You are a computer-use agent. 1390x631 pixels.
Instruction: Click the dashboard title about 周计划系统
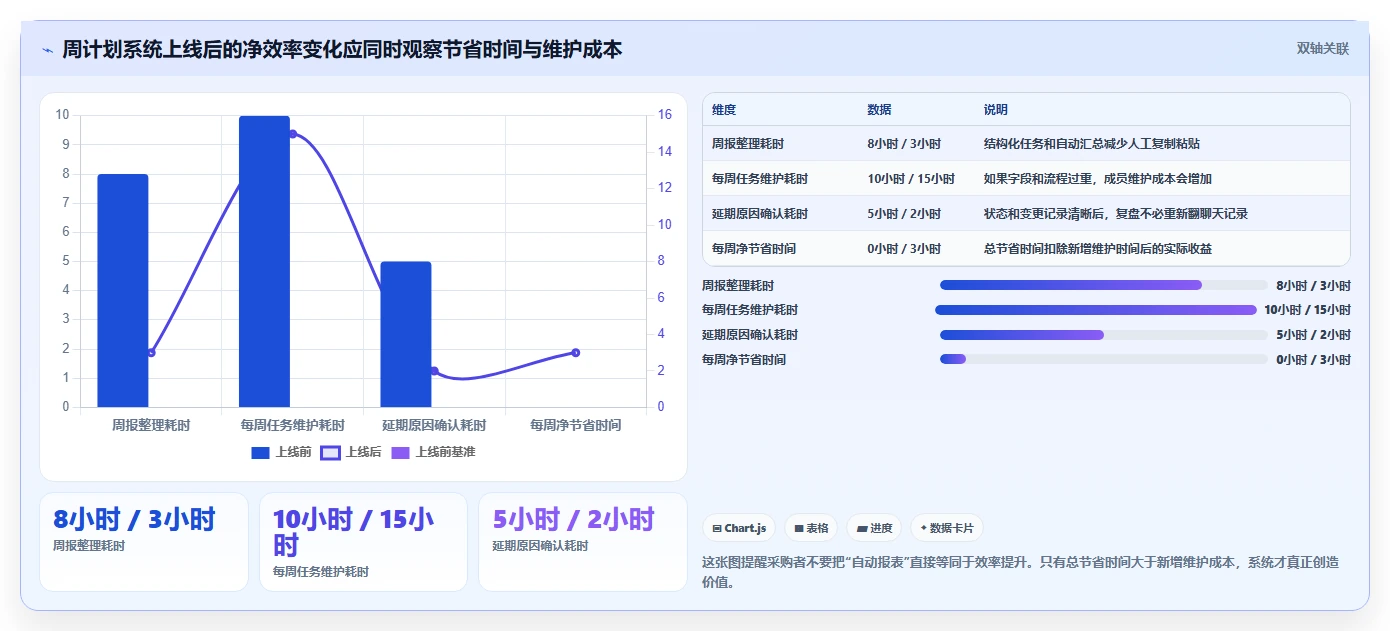point(342,49)
